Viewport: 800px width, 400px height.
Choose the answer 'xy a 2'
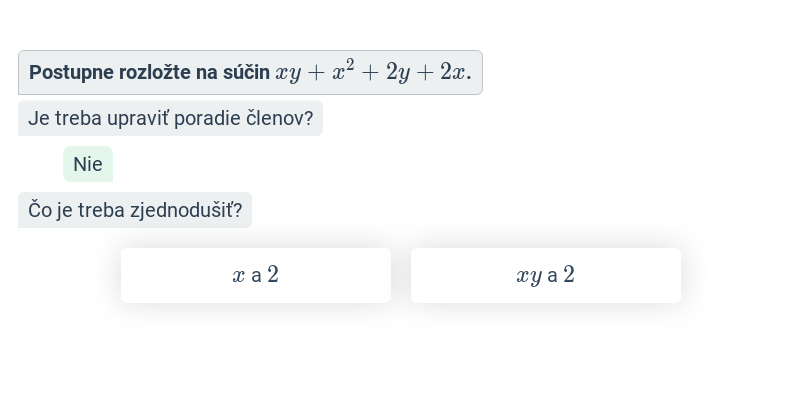[546, 276]
